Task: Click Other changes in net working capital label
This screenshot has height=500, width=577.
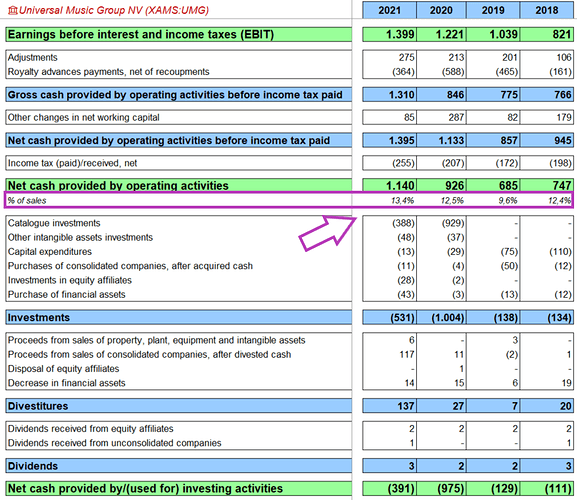Action: pyautogui.click(x=84, y=117)
